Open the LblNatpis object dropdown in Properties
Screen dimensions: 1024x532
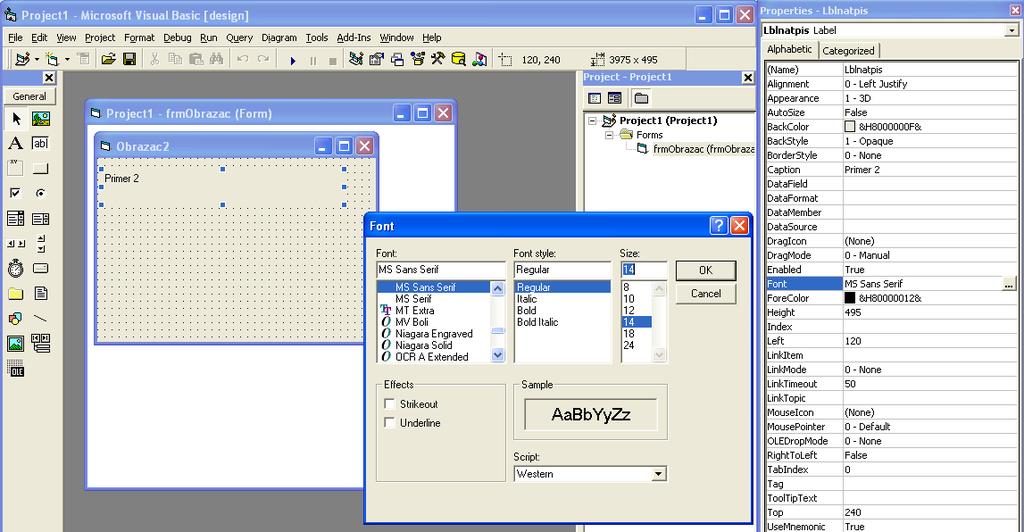1012,31
